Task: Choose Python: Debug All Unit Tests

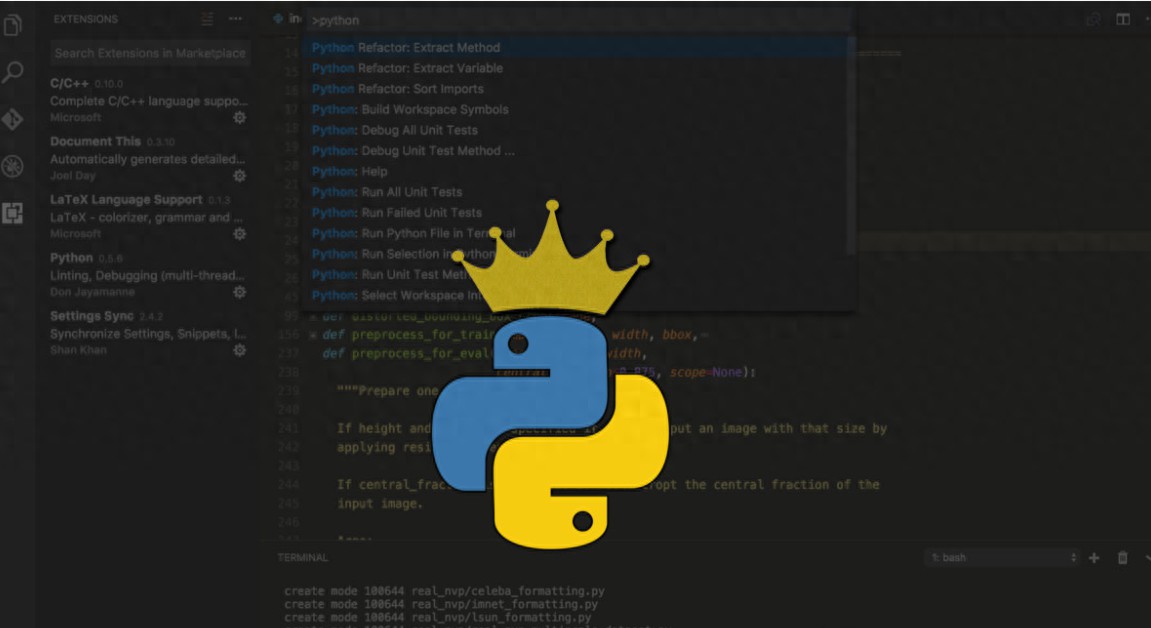Action: click(x=575, y=130)
